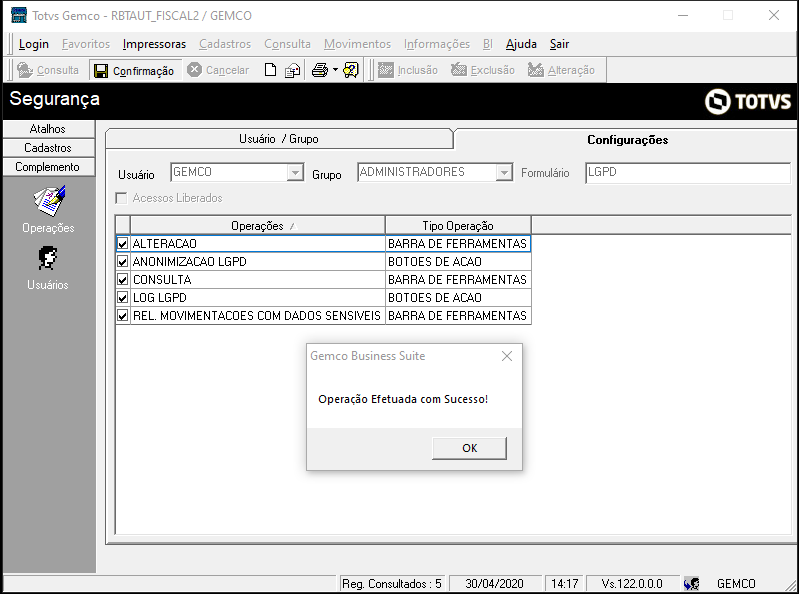The width and height of the screenshot is (799, 594).
Task: Click the printer toolbar icon
Action: tap(319, 70)
